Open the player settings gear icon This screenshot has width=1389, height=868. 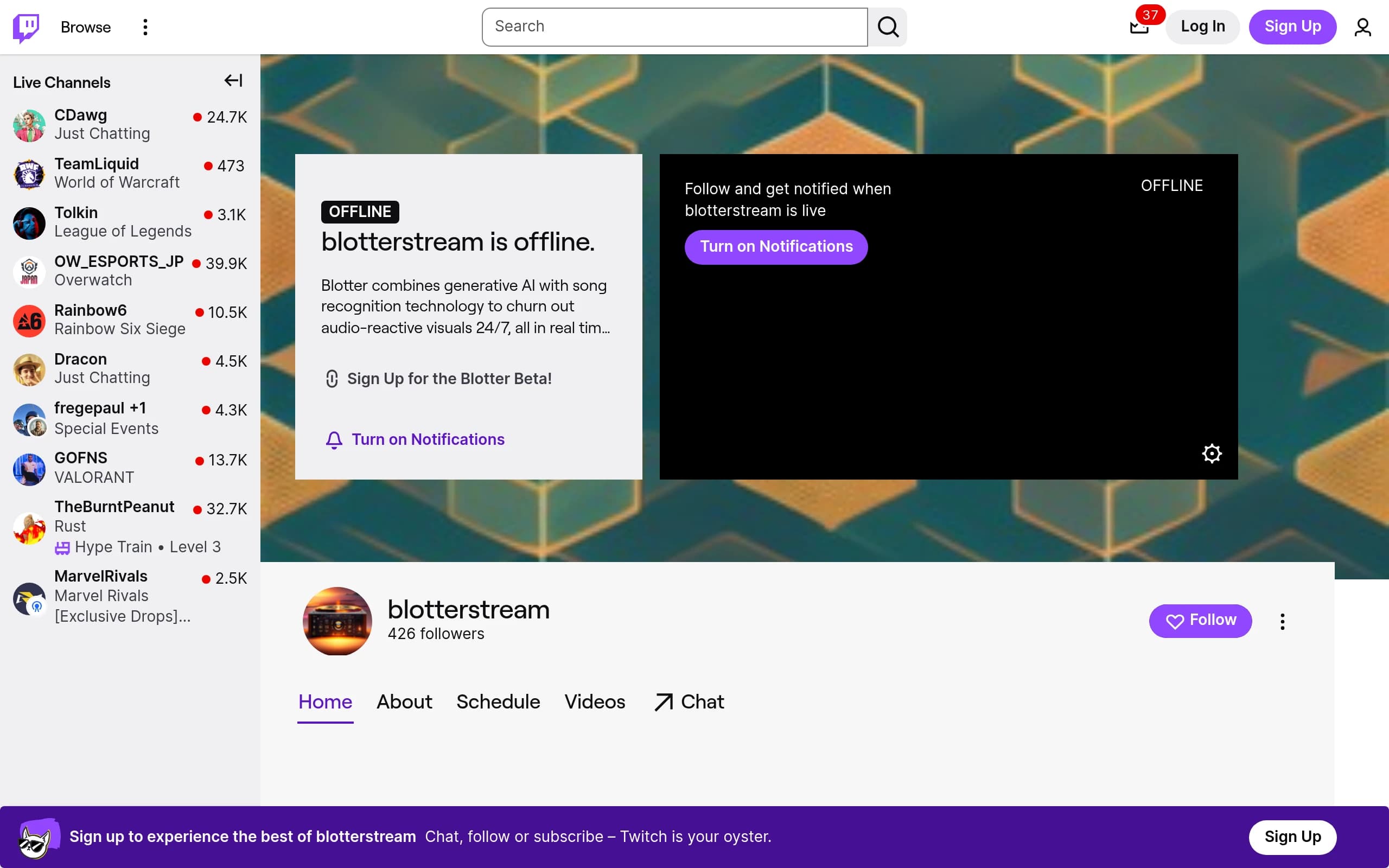[x=1212, y=454]
